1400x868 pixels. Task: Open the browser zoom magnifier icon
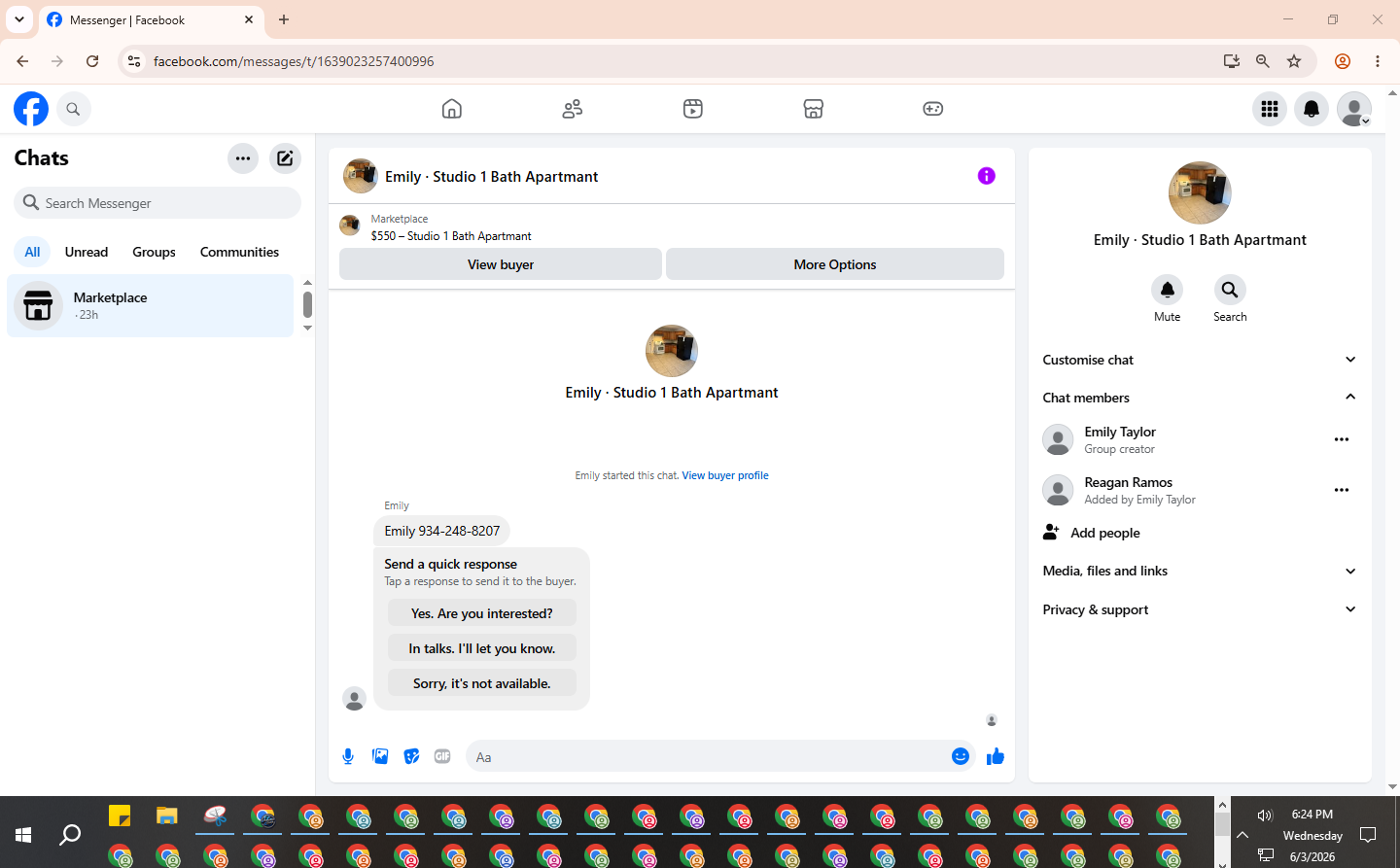coord(1263,61)
